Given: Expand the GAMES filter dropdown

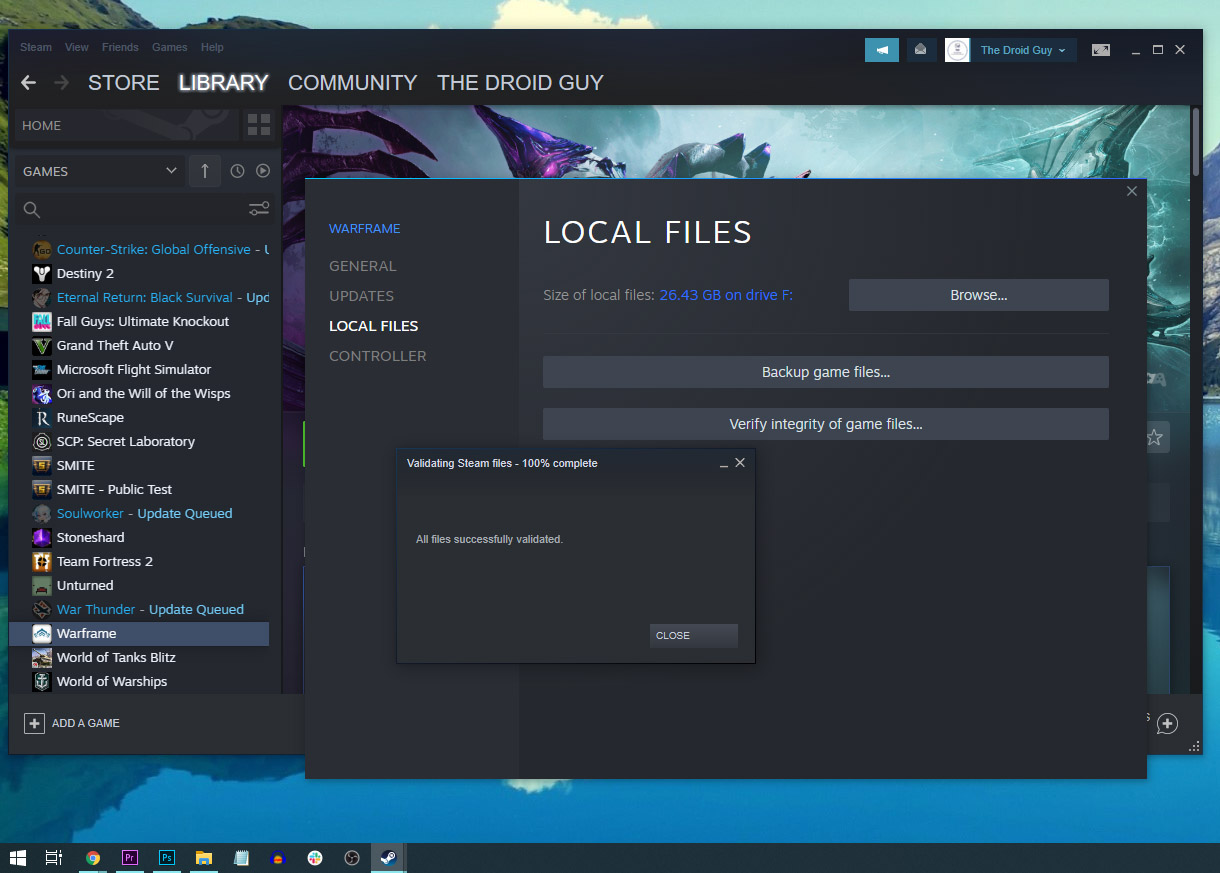Looking at the screenshot, I should [x=100, y=171].
